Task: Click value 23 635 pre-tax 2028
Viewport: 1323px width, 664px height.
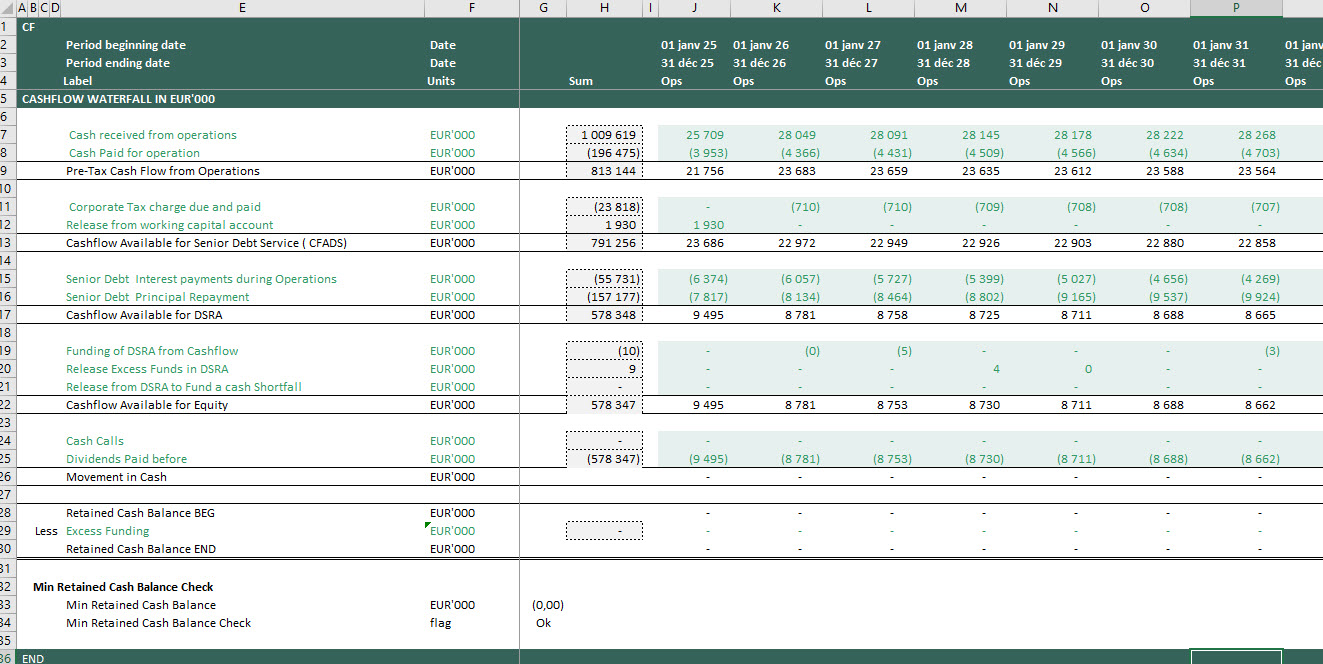Action: 981,171
